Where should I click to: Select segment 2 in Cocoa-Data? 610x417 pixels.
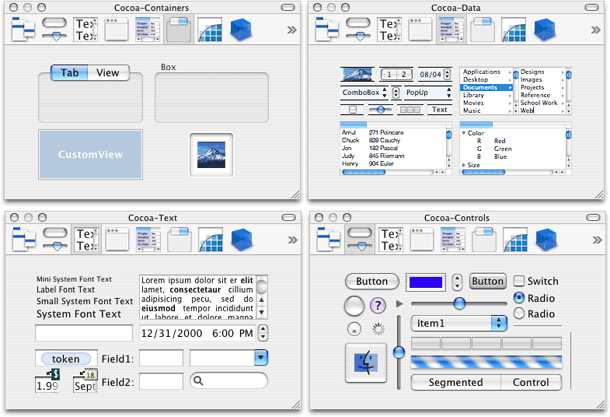coord(404,74)
